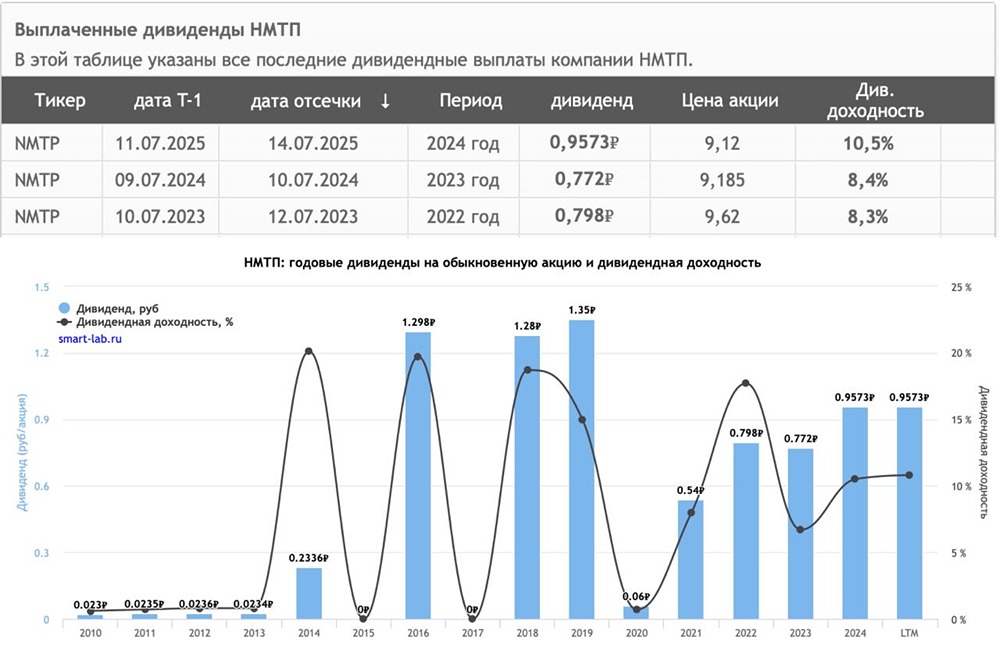Select cell 09.07.2024

pyautogui.click(x=160, y=179)
